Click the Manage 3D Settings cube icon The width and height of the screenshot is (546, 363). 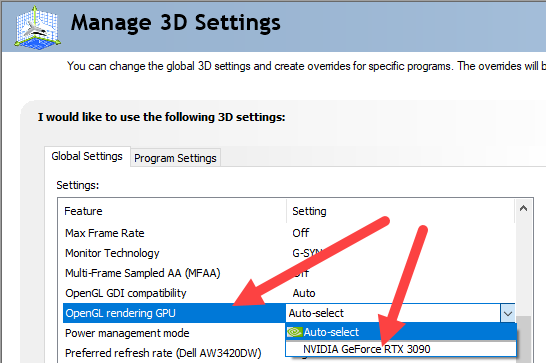(37, 28)
